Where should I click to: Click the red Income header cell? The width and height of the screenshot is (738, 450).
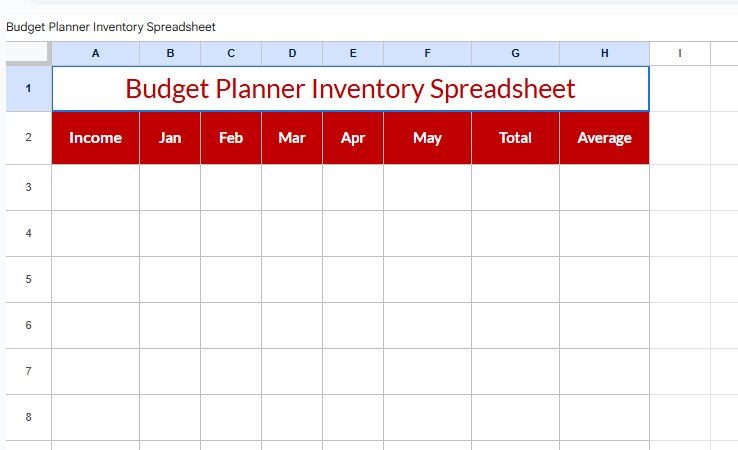[95, 138]
